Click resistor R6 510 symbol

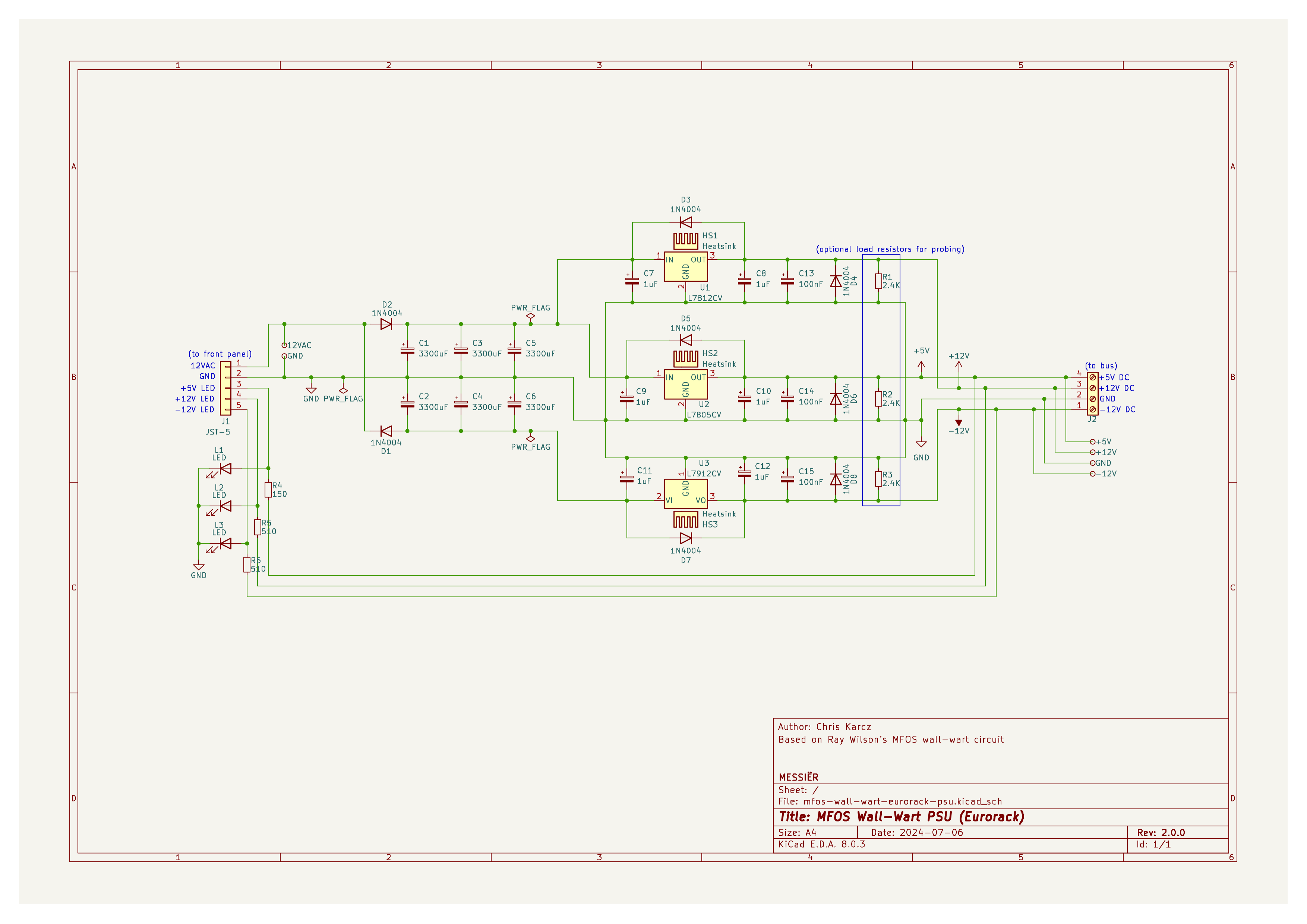(247, 565)
